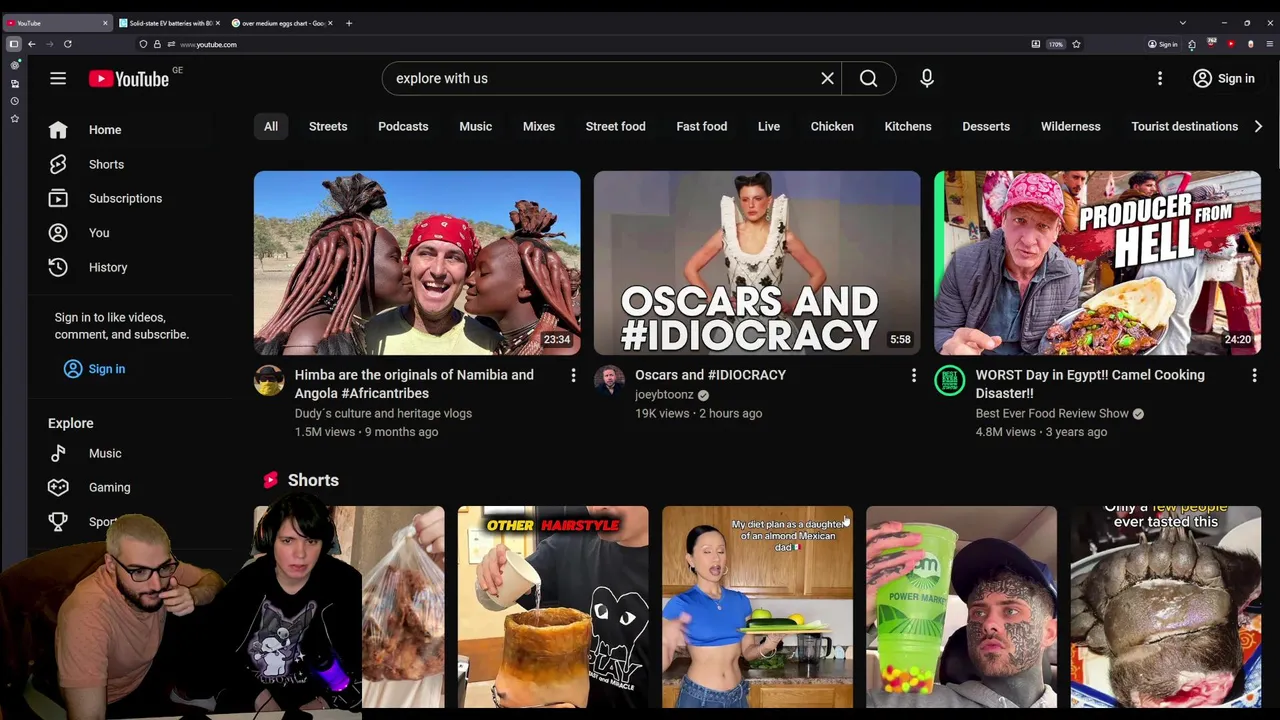Reload the page in the browser
The height and width of the screenshot is (720, 1280).
tap(68, 44)
